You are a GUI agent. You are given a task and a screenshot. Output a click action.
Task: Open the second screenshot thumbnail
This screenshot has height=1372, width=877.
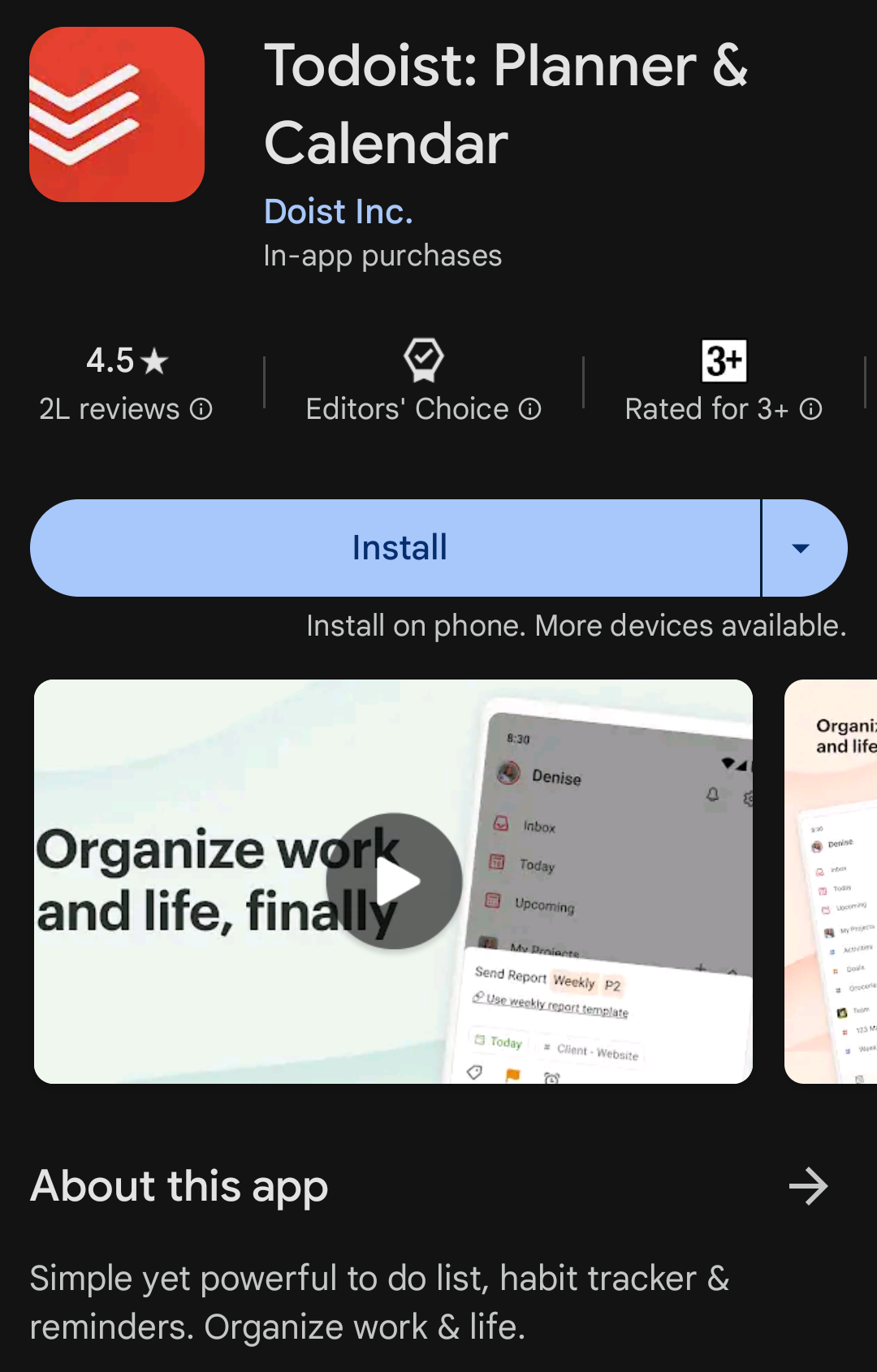(x=831, y=881)
